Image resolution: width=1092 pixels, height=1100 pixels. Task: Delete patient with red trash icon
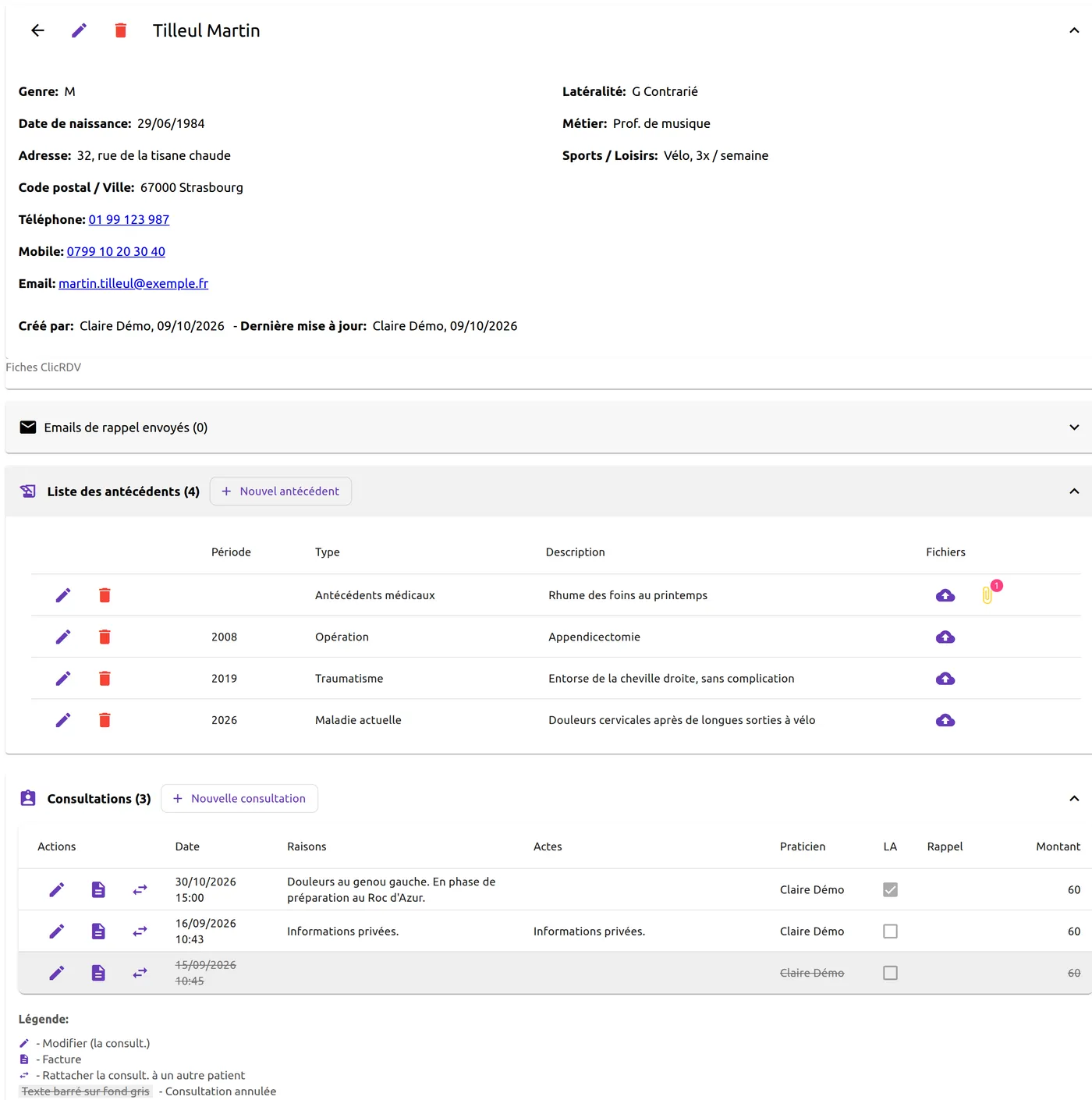coord(121,30)
